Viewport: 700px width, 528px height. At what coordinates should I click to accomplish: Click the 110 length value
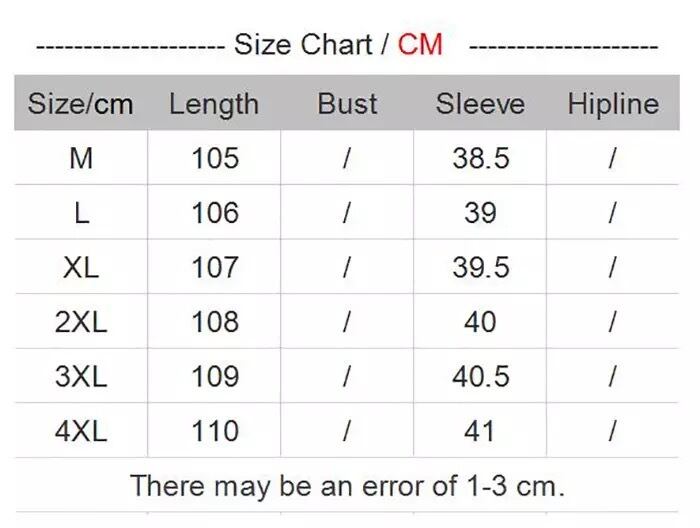[x=215, y=431]
